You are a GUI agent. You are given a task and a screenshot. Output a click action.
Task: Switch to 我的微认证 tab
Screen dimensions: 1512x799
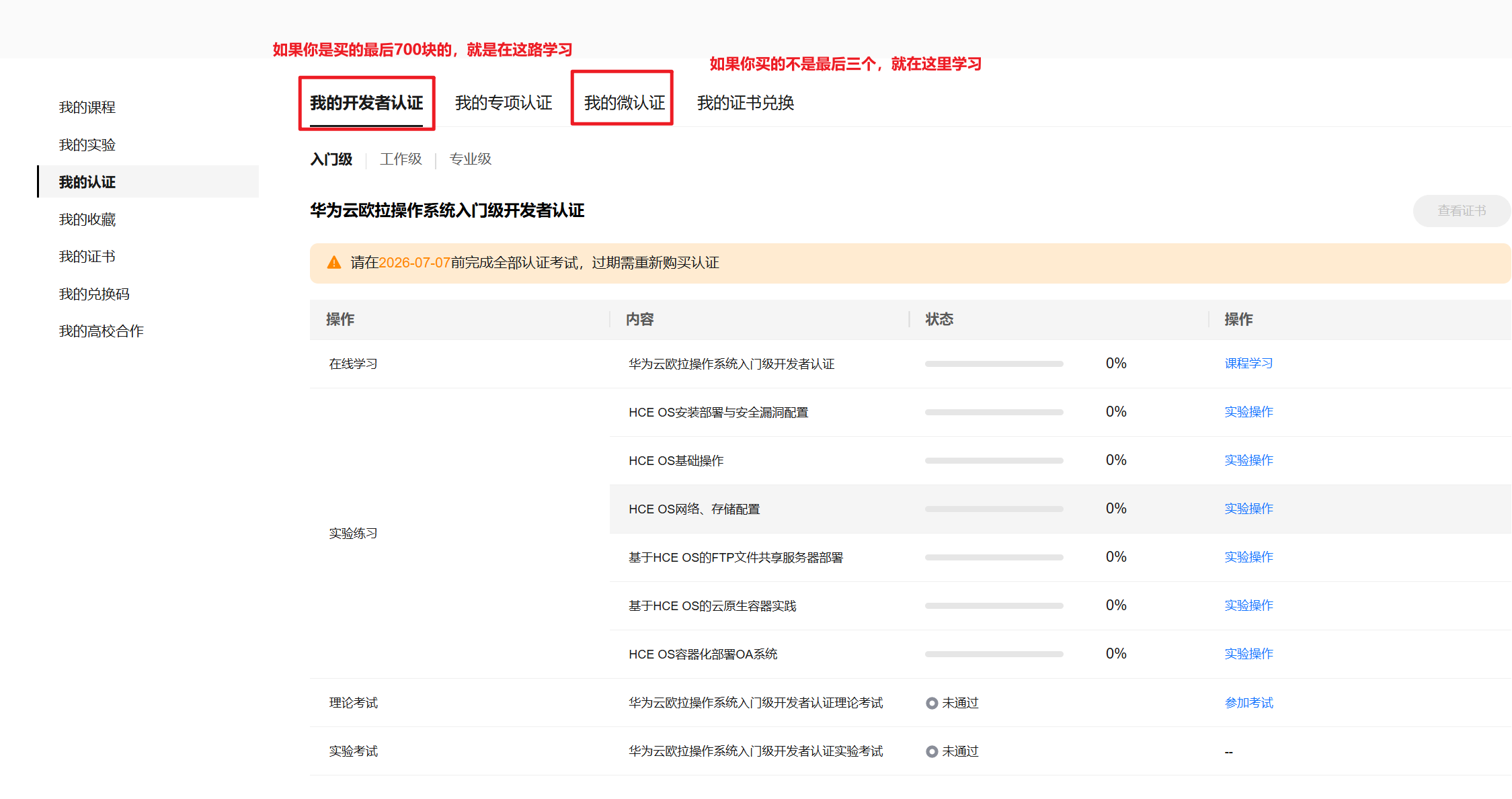click(625, 103)
